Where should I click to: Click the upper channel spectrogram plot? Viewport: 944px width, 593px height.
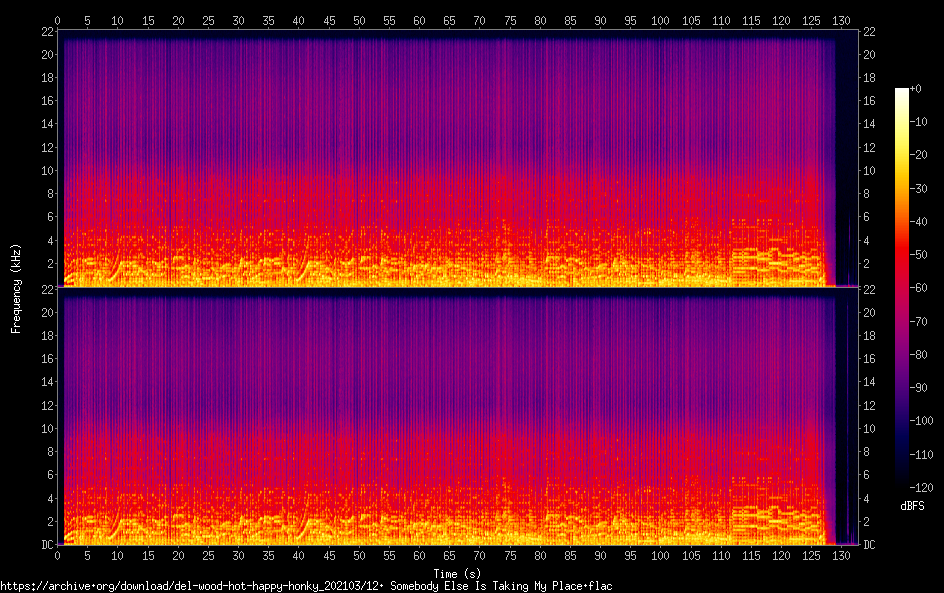458,159
